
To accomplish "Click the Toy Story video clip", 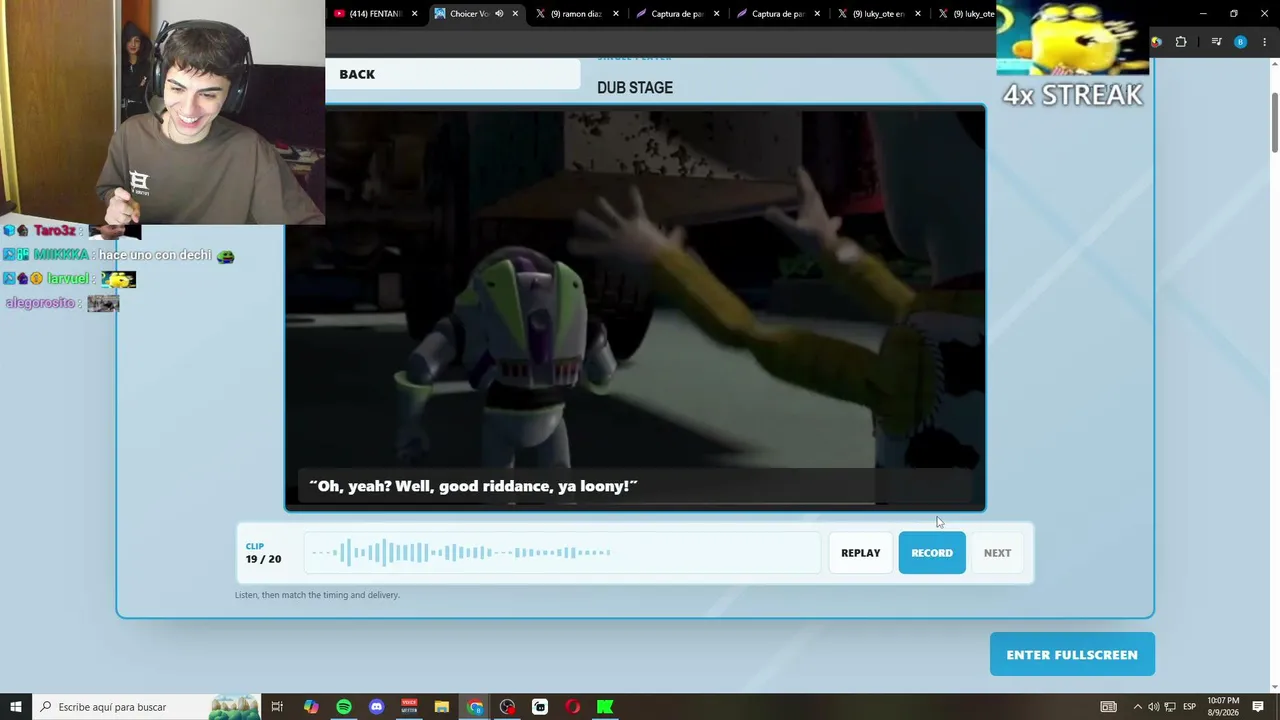I will (635, 308).
